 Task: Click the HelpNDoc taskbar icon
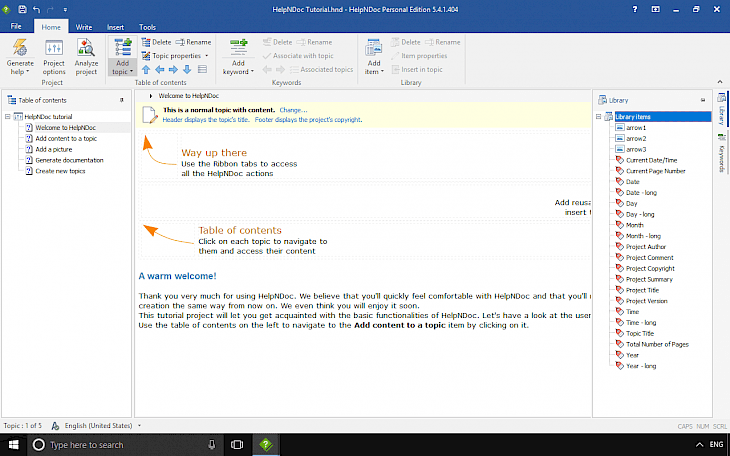(266, 445)
